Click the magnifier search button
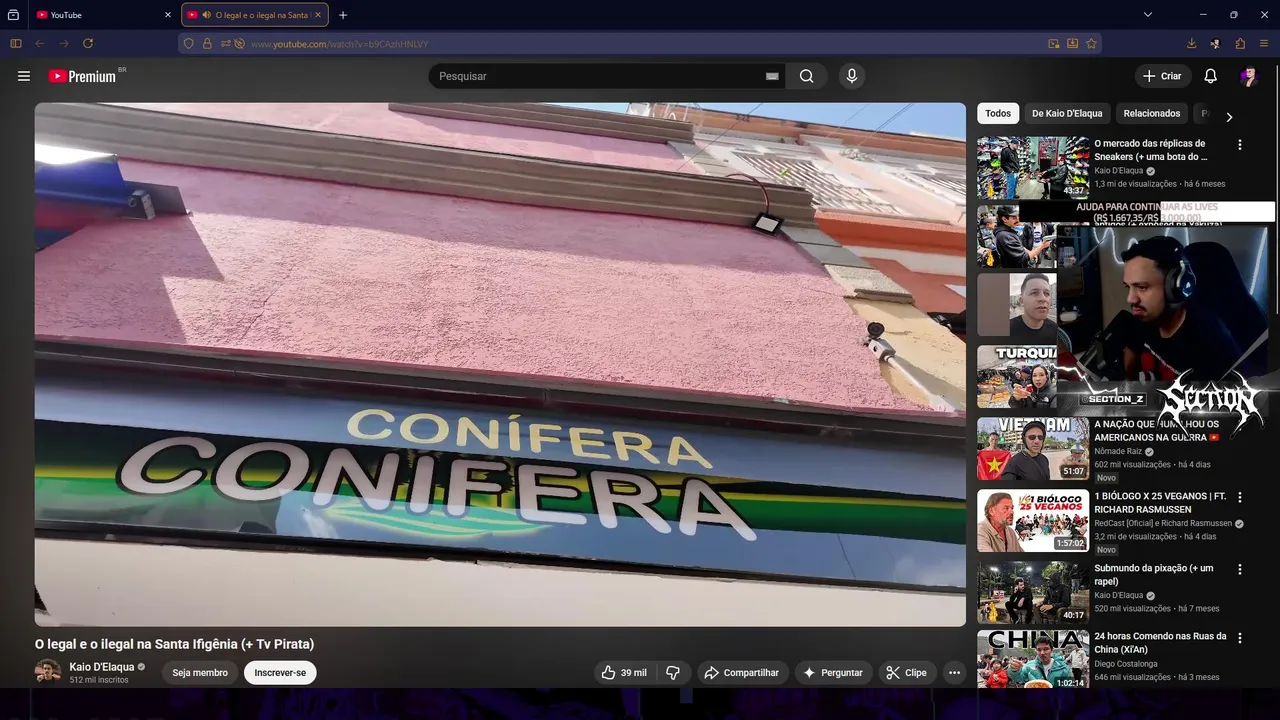The width and height of the screenshot is (1280, 720). (806, 76)
